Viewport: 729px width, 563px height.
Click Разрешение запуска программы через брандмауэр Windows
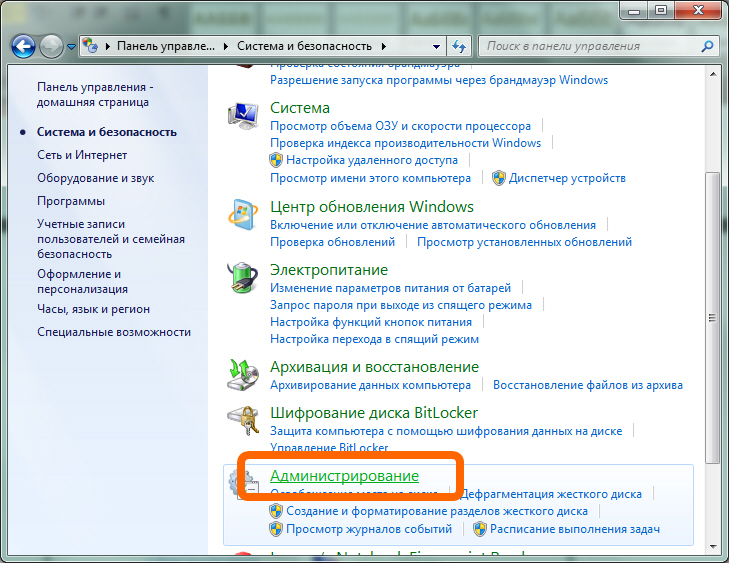click(439, 80)
